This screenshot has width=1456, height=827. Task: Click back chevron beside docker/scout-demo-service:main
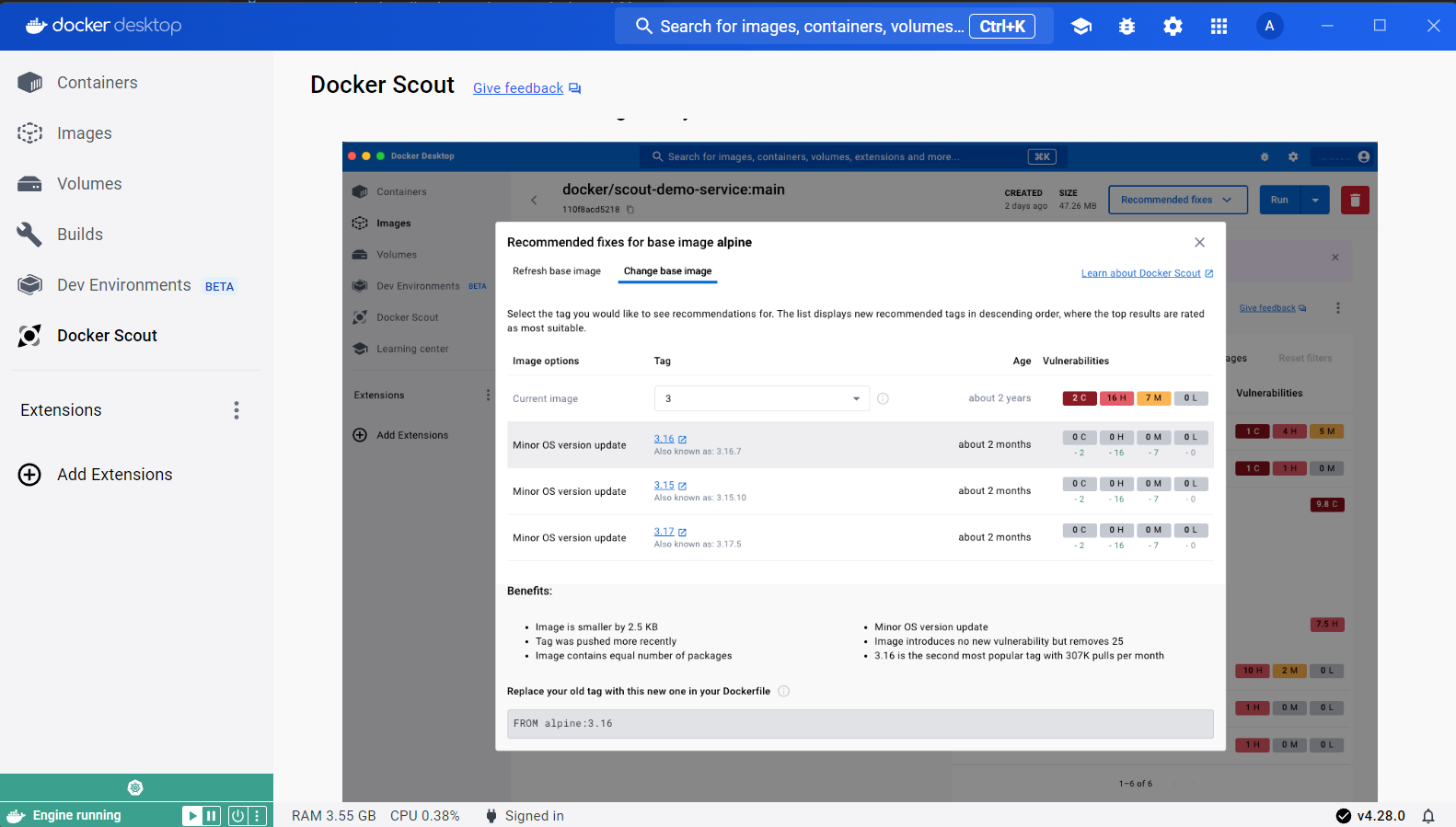534,200
